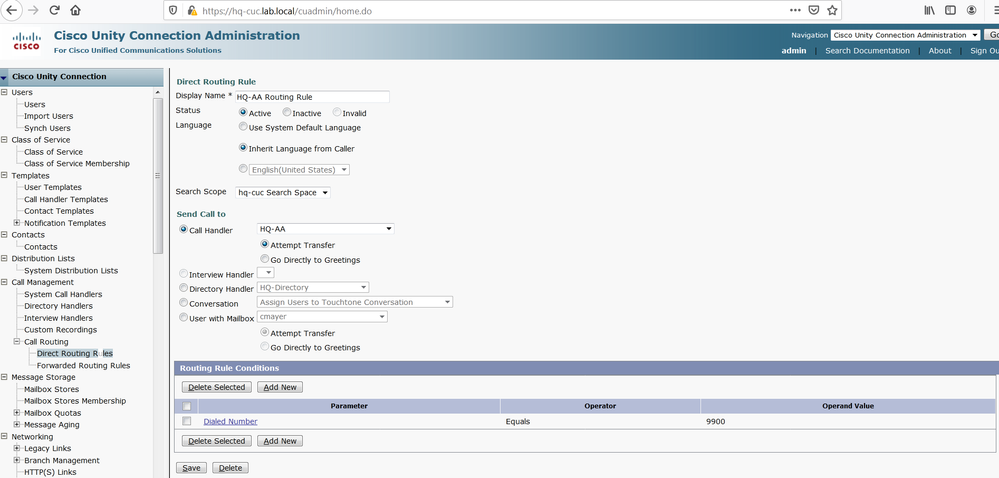Open Mailbox Stores in tree
999x478 pixels.
(x=52, y=389)
